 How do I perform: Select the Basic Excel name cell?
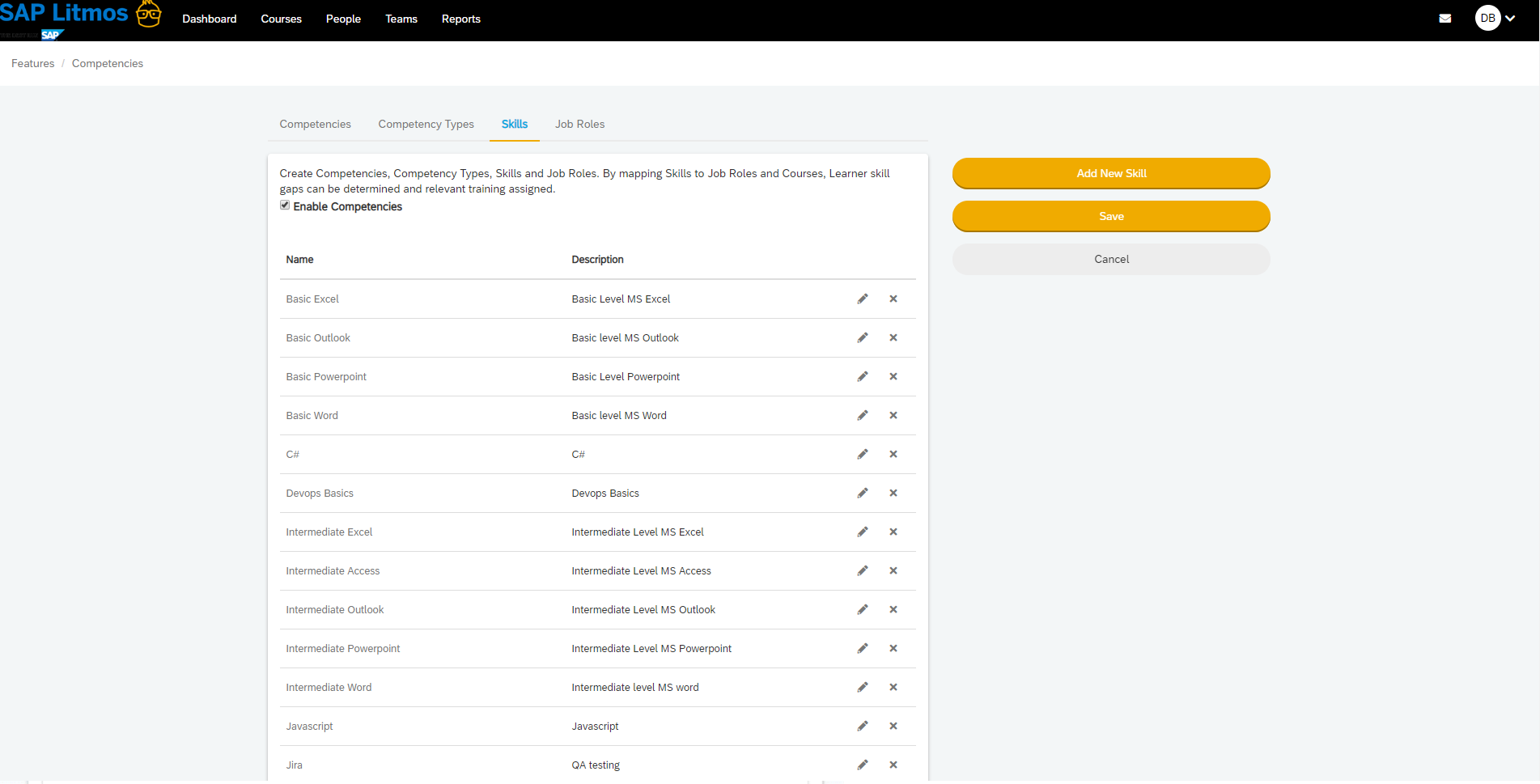coord(312,299)
